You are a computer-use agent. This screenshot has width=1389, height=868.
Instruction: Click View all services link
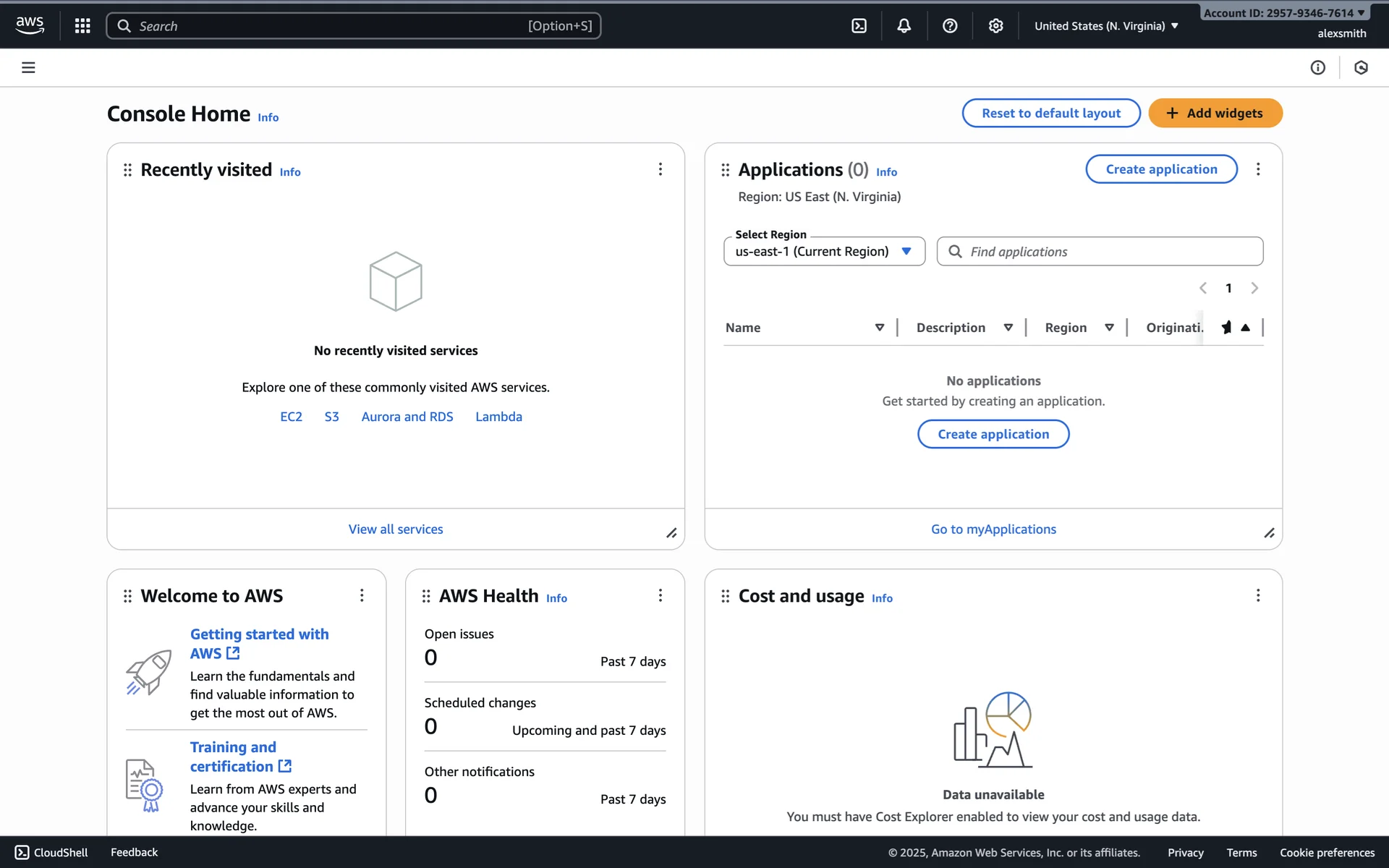pyautogui.click(x=396, y=529)
